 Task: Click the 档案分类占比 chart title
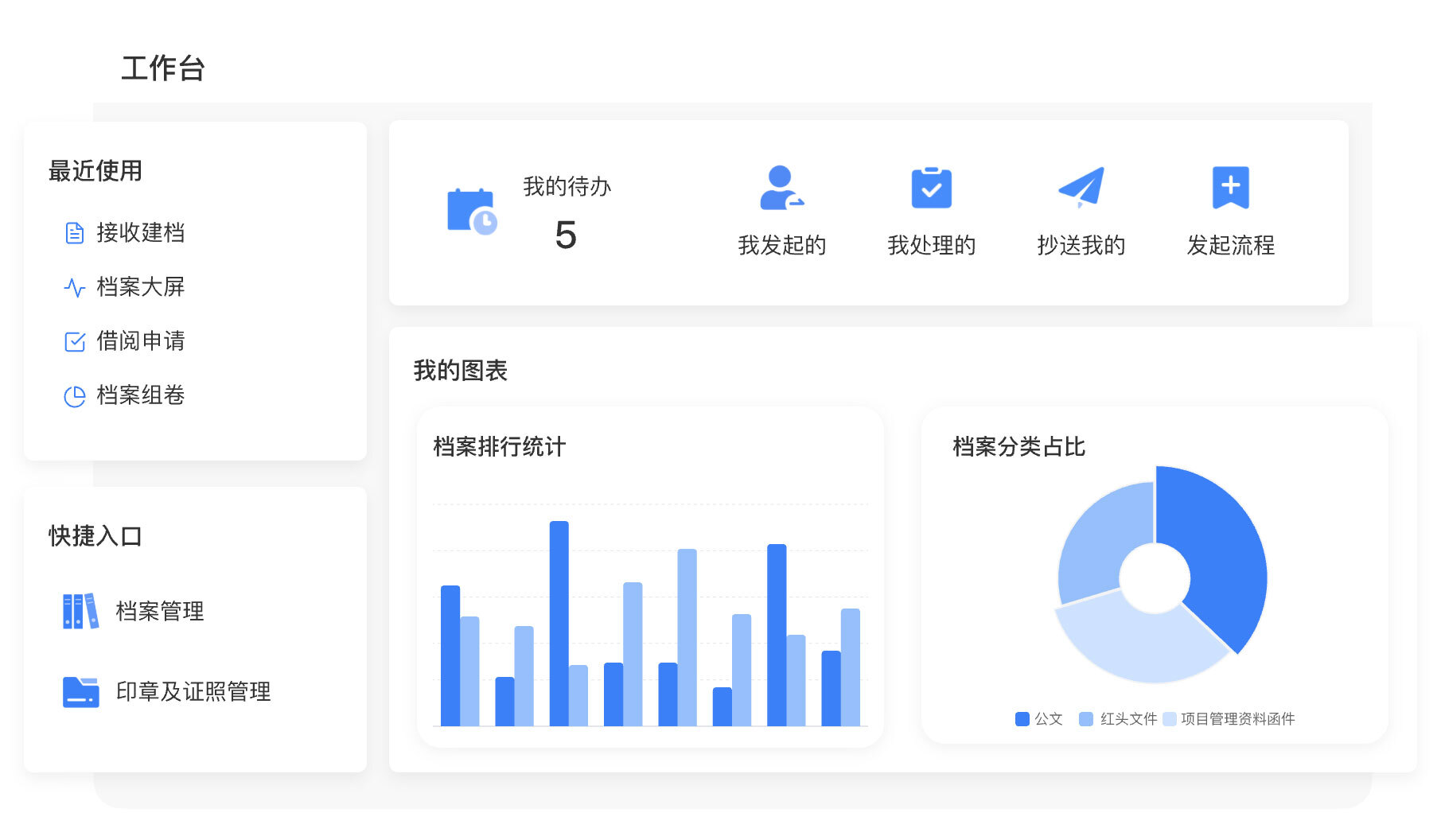pyautogui.click(x=1019, y=446)
